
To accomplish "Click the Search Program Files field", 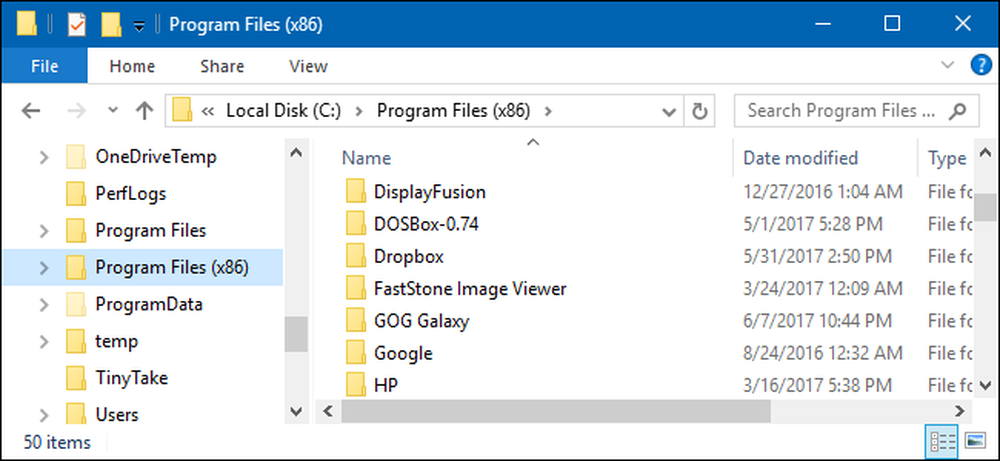I will click(857, 112).
